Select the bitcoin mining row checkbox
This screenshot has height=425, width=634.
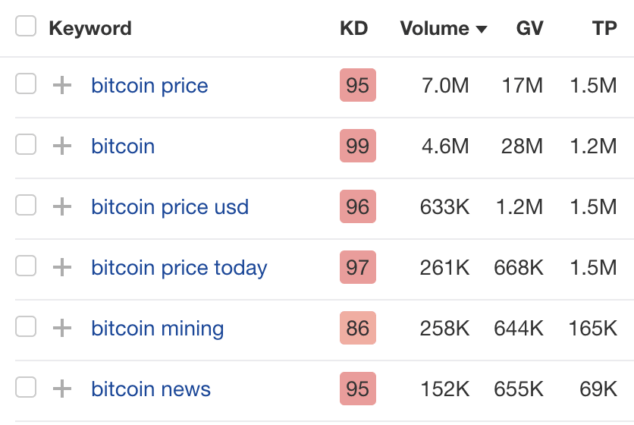click(x=26, y=327)
